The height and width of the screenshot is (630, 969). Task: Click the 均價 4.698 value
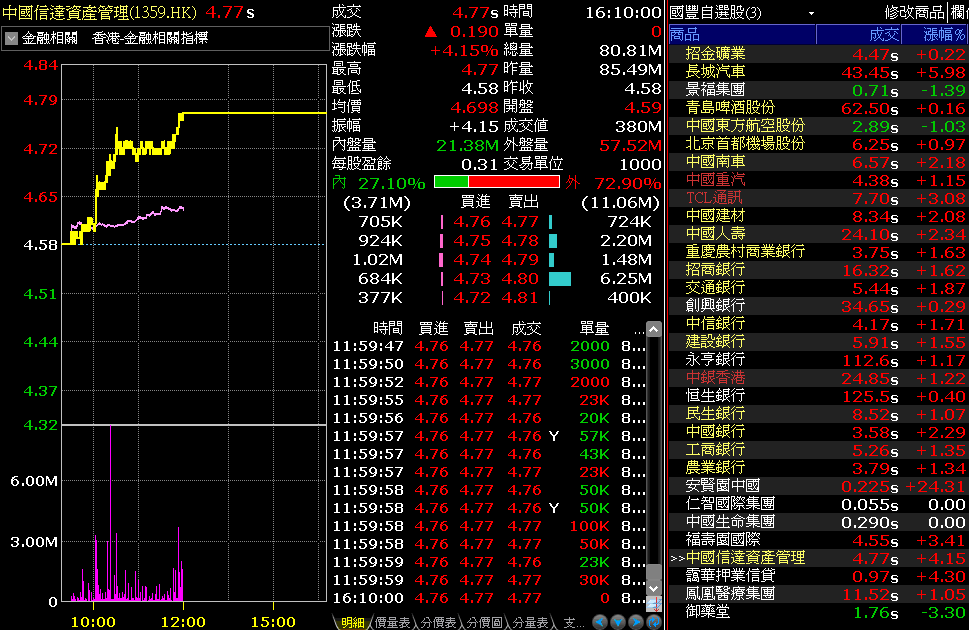tap(474, 108)
